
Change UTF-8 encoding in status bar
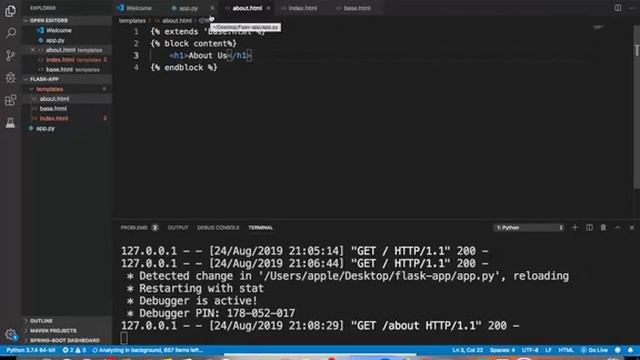[530, 350]
